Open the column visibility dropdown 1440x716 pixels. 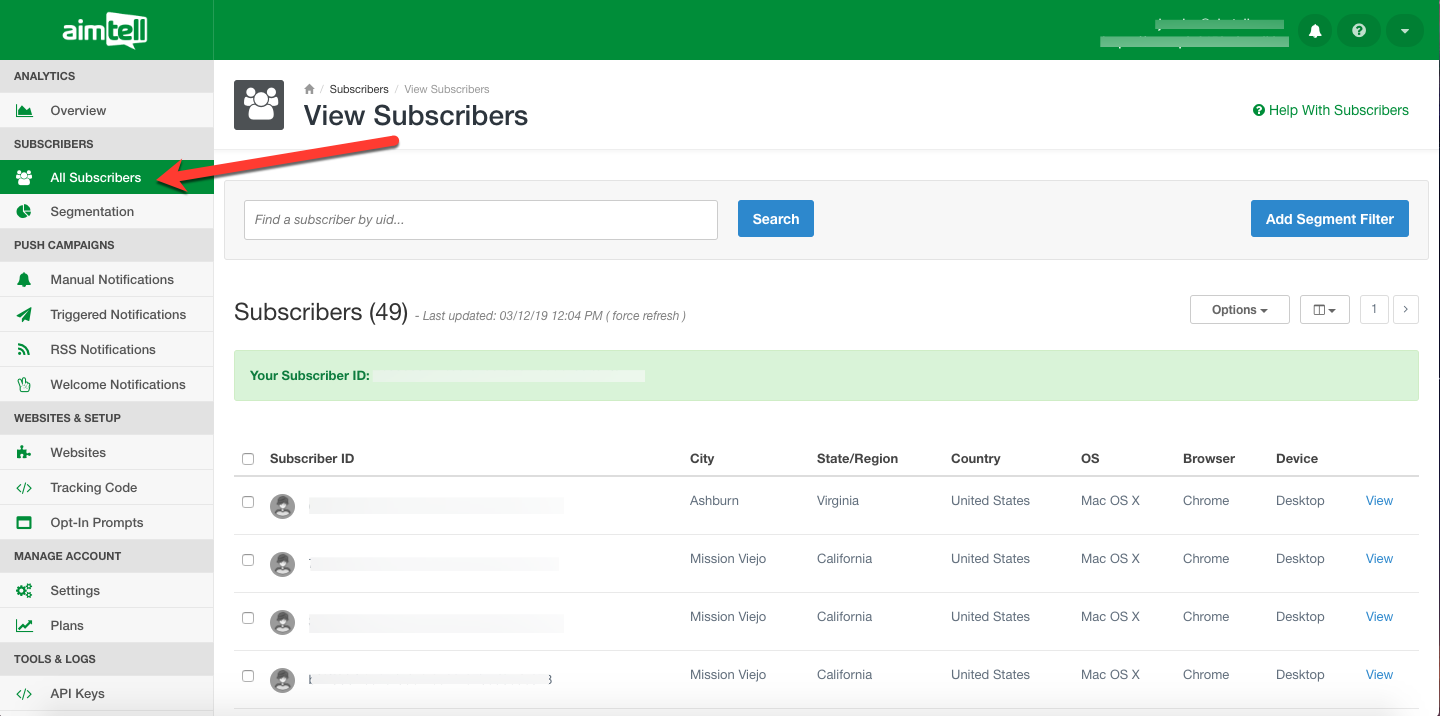tap(1324, 310)
